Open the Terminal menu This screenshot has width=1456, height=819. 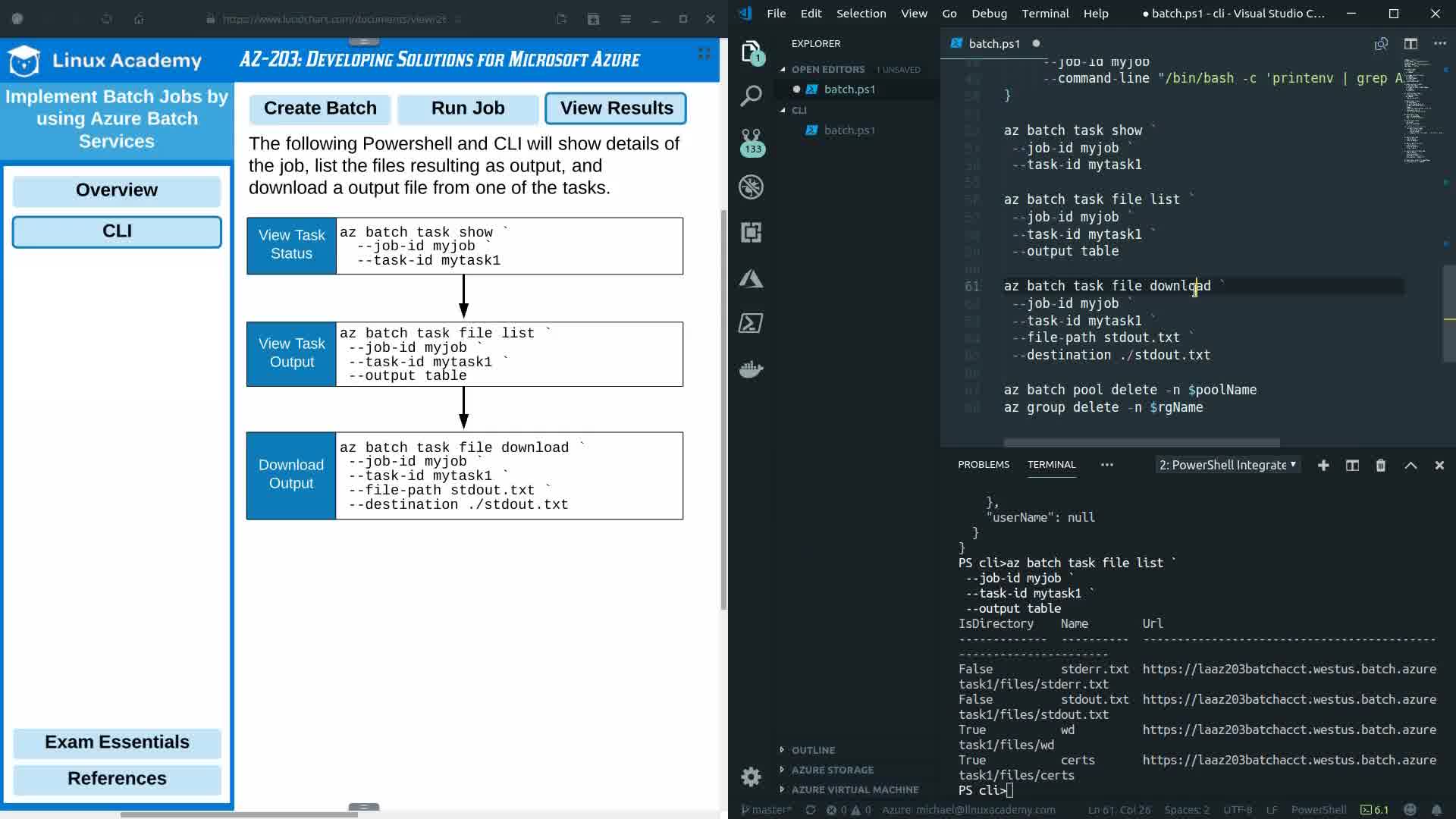[x=1044, y=14]
